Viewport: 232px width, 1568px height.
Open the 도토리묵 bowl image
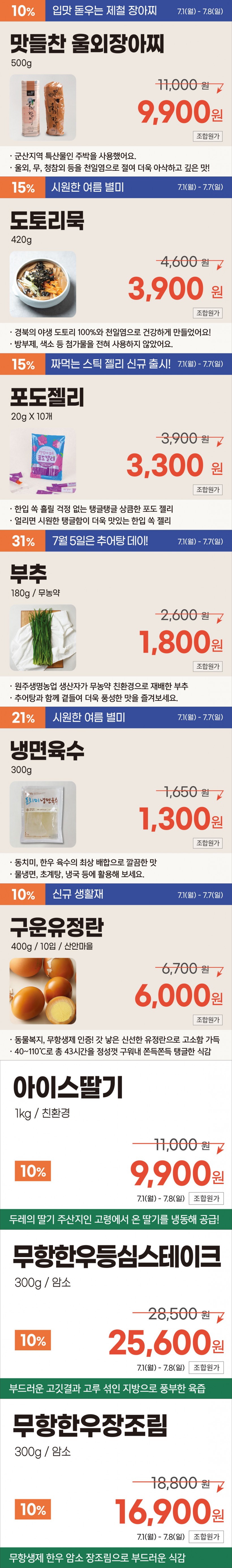(x=43, y=284)
